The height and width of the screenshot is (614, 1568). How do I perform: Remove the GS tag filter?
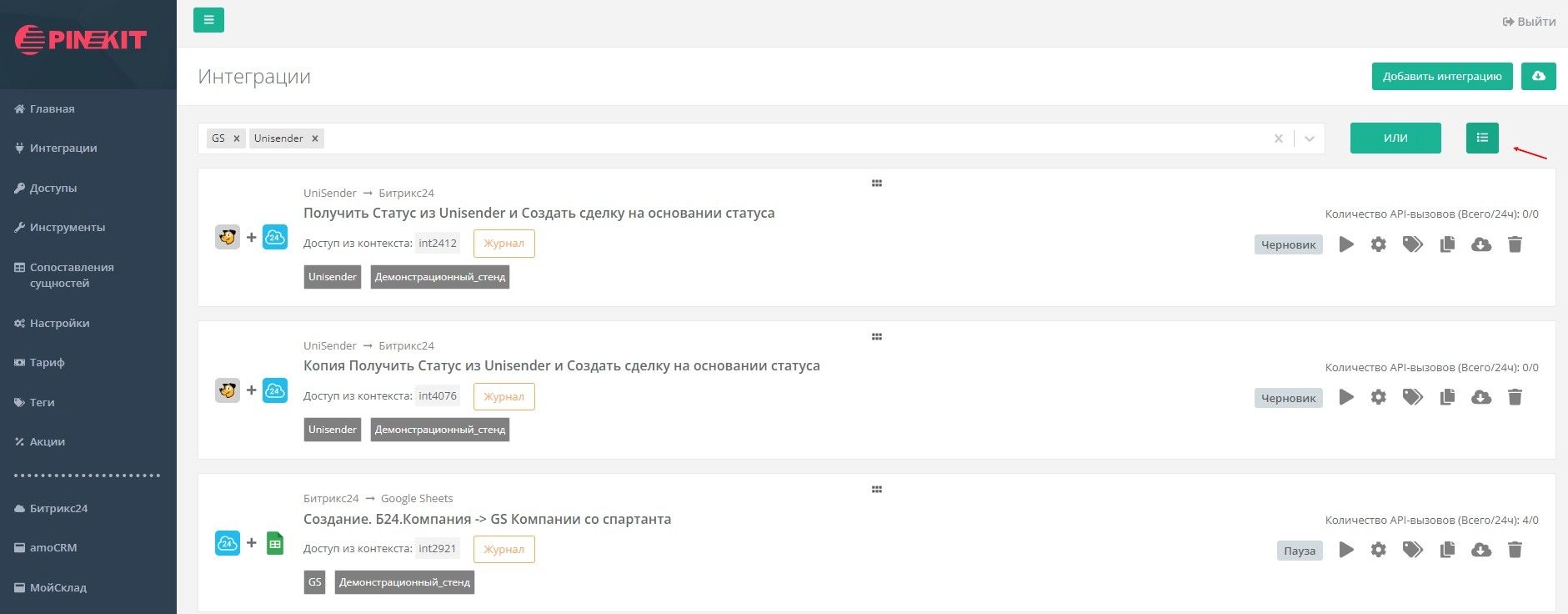(237, 138)
